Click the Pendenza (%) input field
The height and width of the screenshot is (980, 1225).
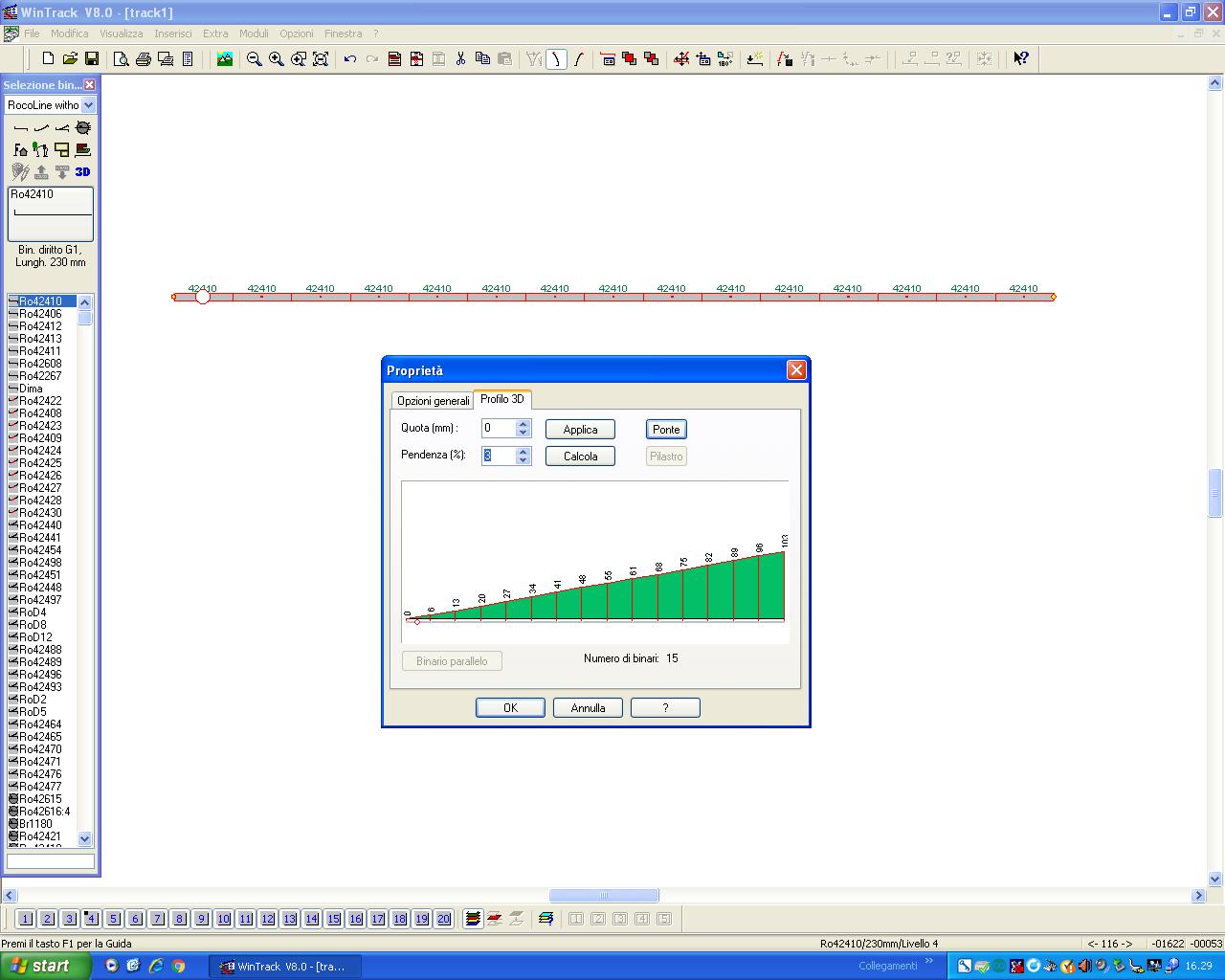click(499, 456)
